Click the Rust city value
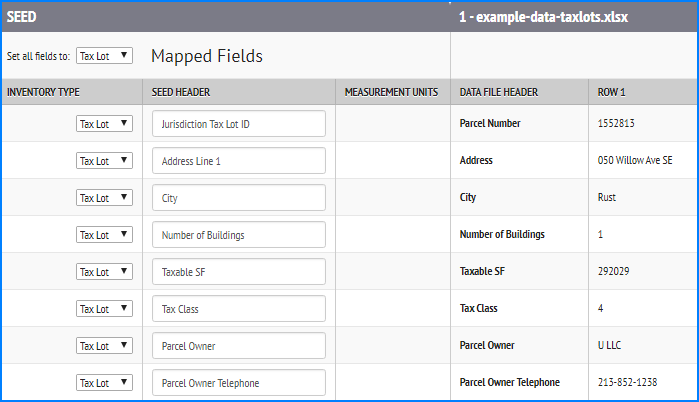699x402 pixels. [x=607, y=197]
